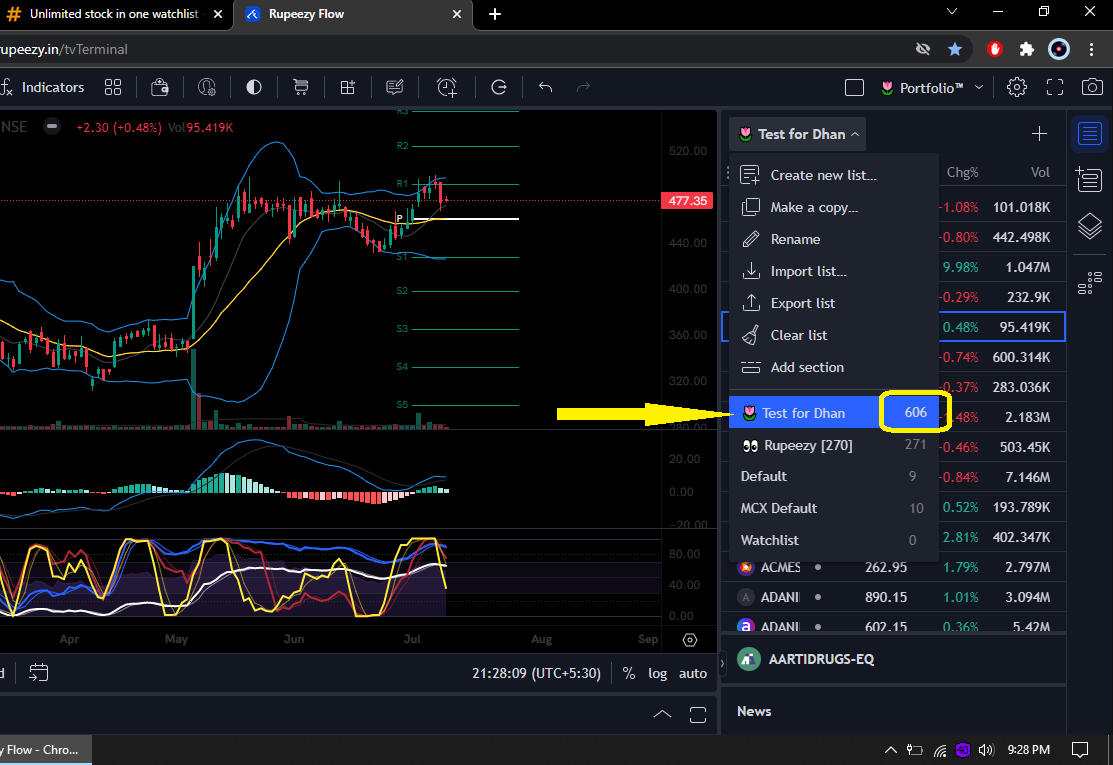This screenshot has height=765, width=1113.
Task: Add a symbol with the watchlist plus
Action: (1039, 133)
